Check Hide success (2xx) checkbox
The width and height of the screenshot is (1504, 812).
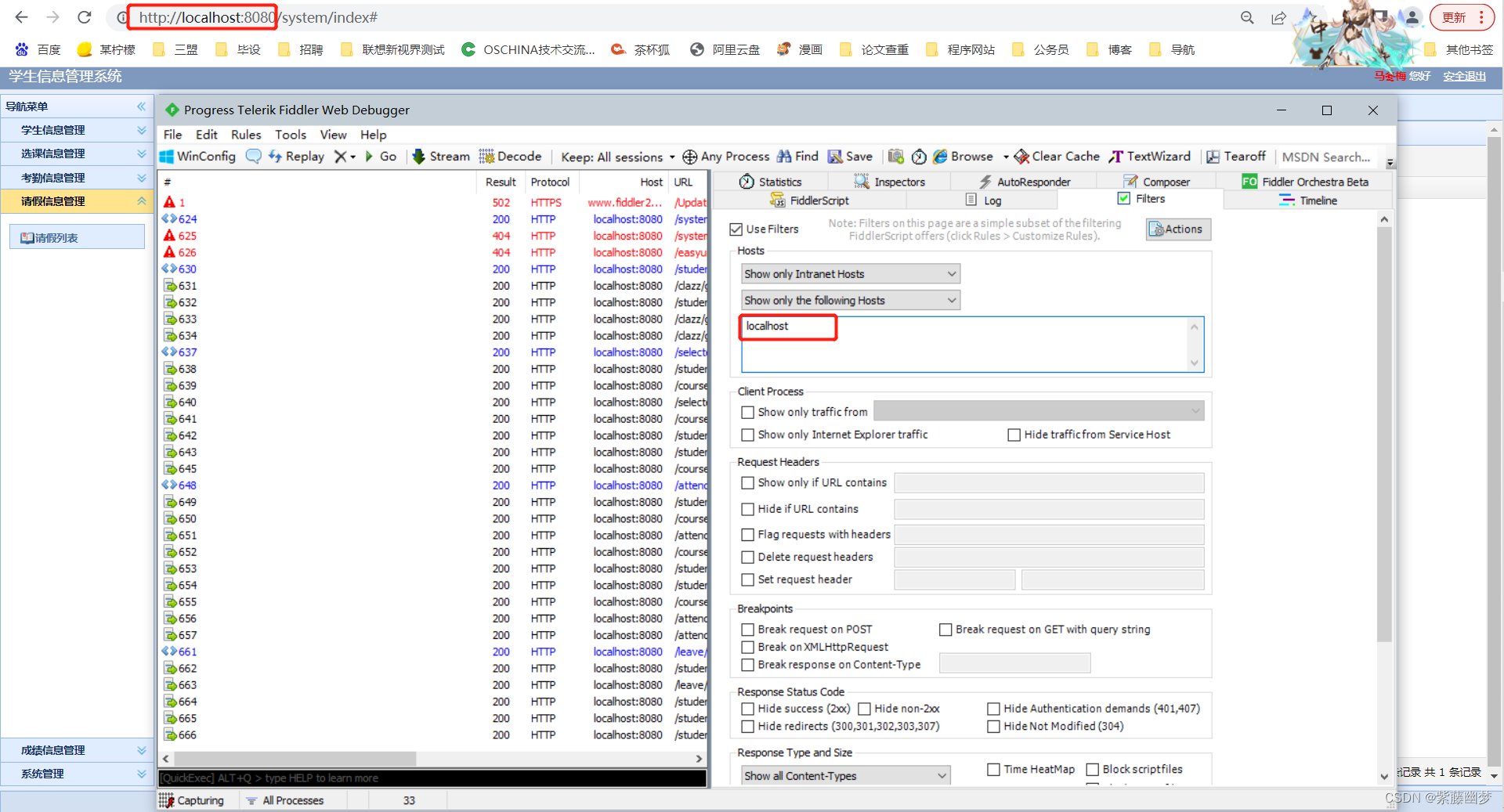click(748, 709)
